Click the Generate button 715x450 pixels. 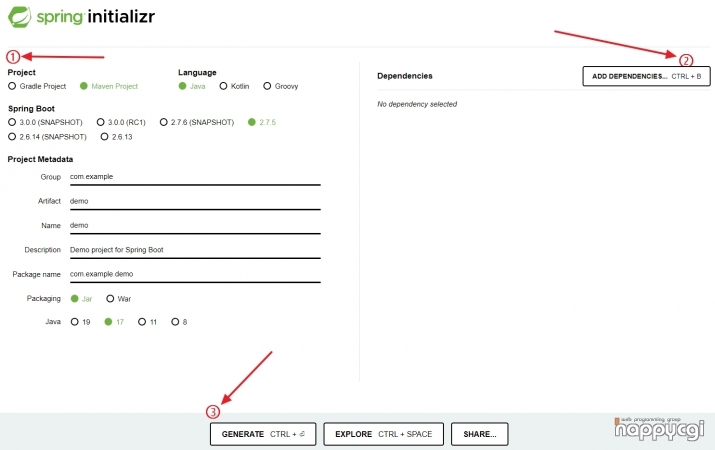pyautogui.click(x=263, y=434)
